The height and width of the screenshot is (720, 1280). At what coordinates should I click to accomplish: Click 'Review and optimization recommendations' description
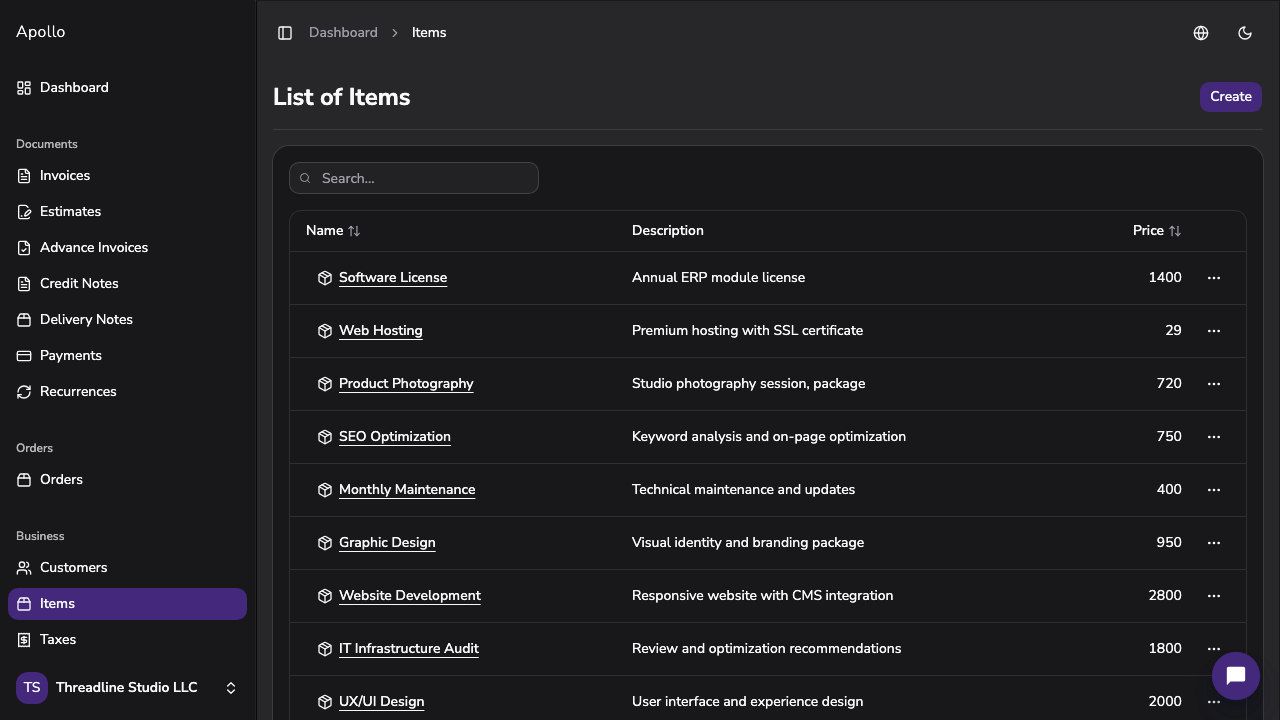766,649
